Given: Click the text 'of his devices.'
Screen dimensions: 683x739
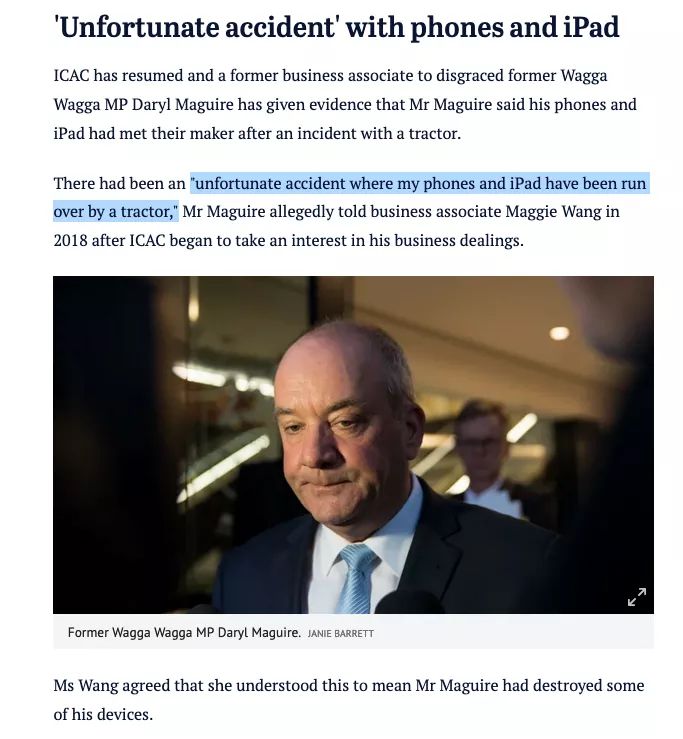Looking at the screenshot, I should [103, 714].
